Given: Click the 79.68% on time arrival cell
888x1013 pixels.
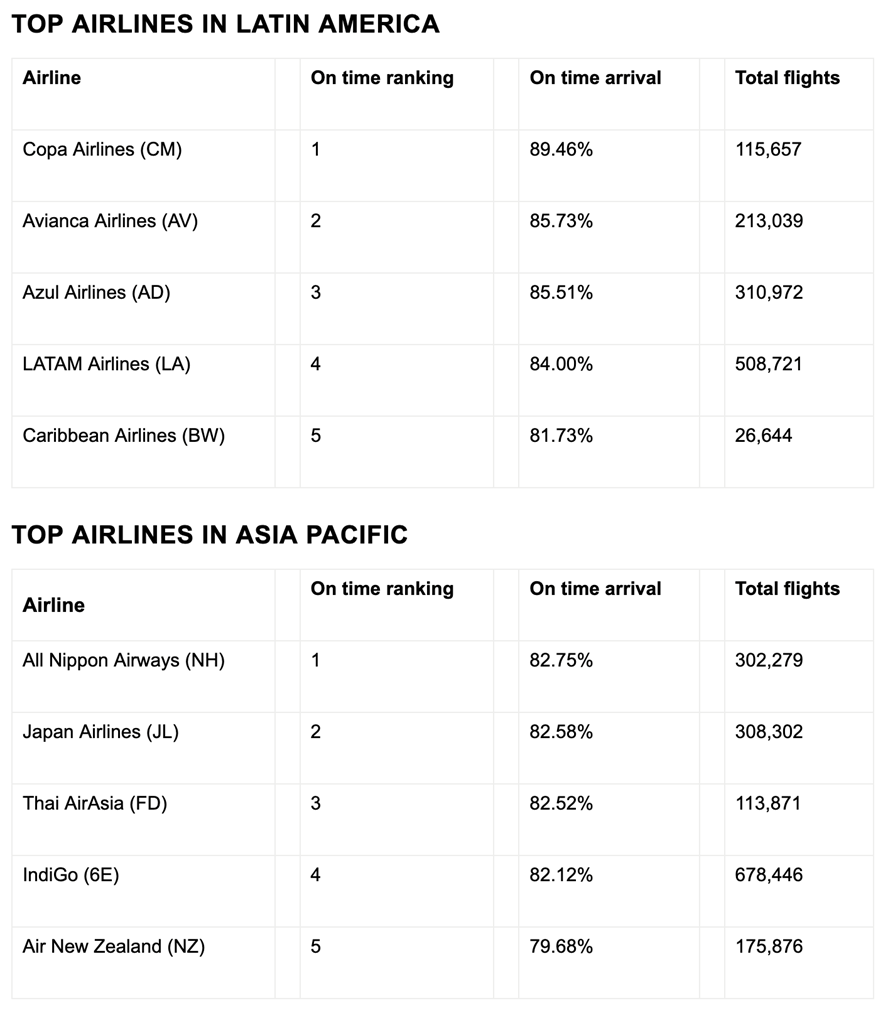Looking at the screenshot, I should 561,947.
